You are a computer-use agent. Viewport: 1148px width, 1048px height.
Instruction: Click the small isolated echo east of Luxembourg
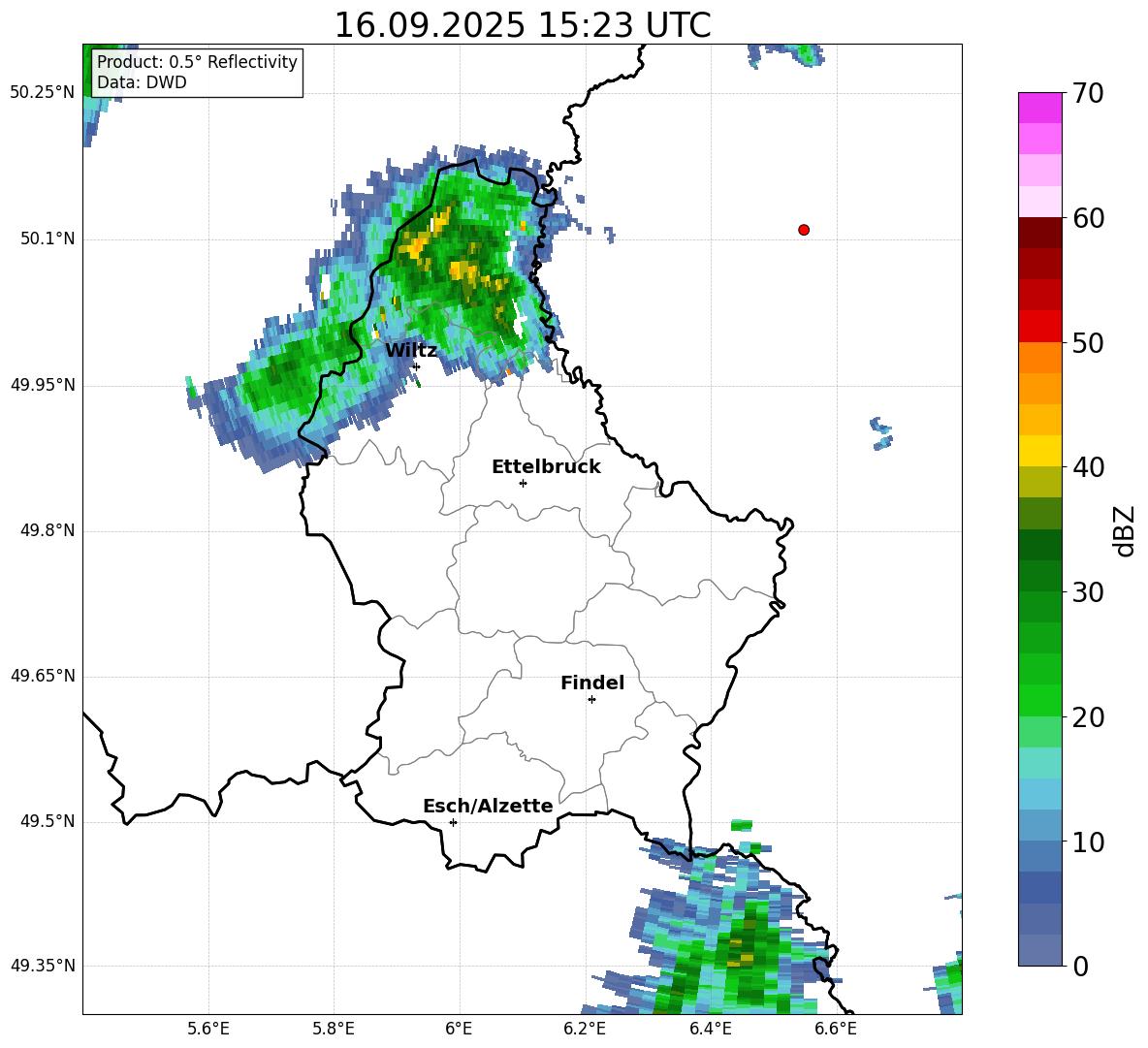[881, 433]
